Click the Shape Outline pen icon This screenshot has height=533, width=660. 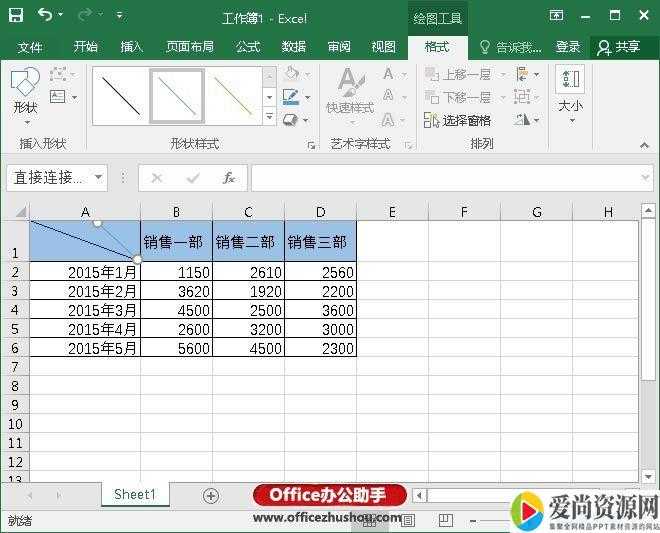pos(291,97)
